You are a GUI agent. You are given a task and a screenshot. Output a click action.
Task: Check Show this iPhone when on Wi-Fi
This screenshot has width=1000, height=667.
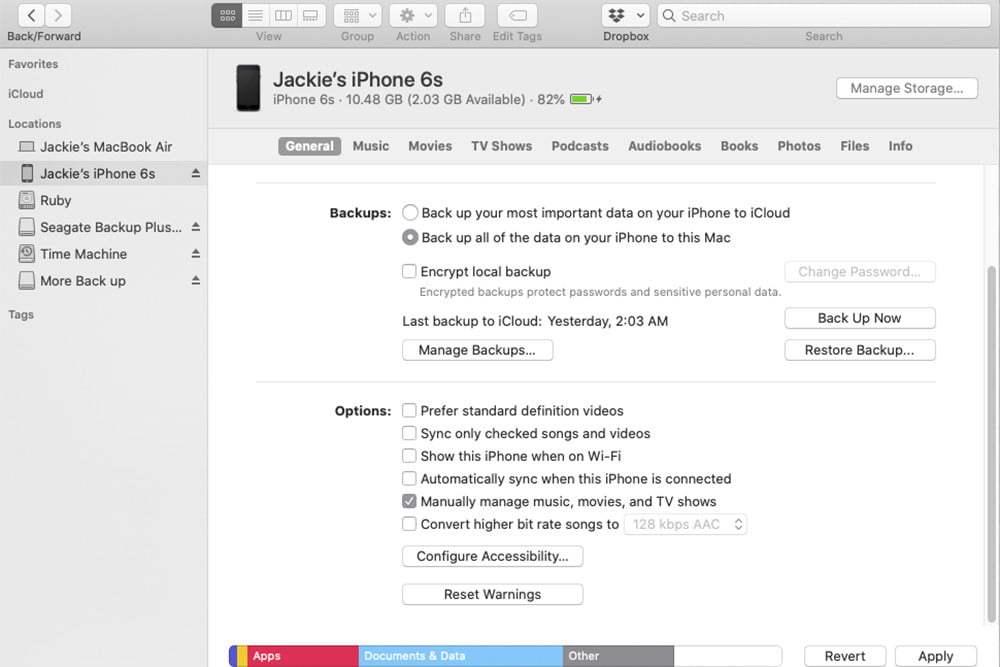click(x=409, y=456)
